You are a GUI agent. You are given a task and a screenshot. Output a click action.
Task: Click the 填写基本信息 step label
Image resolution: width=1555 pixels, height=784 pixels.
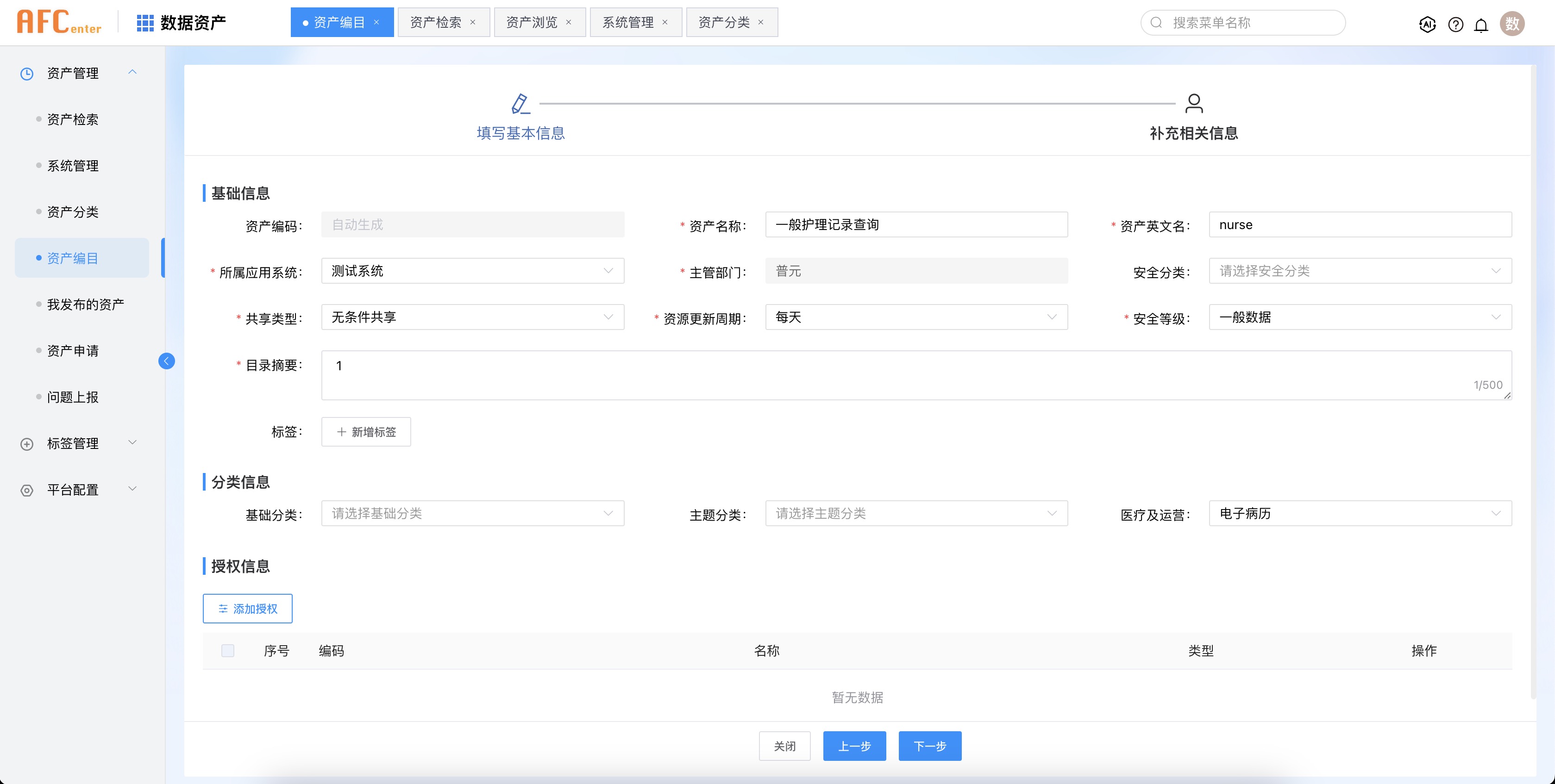coord(520,133)
